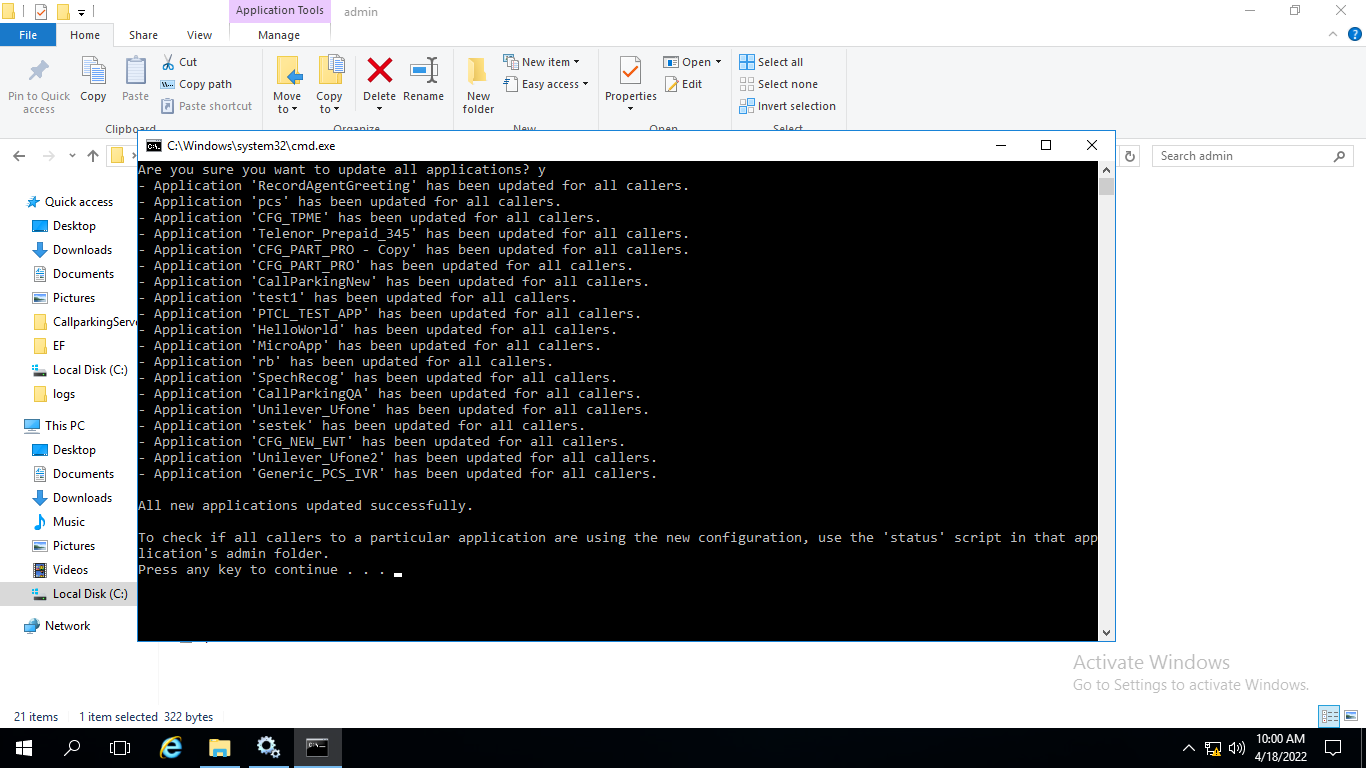Switch to large thumbnails view in status bar
Screen dimensions: 1366x768
click(x=1349, y=716)
